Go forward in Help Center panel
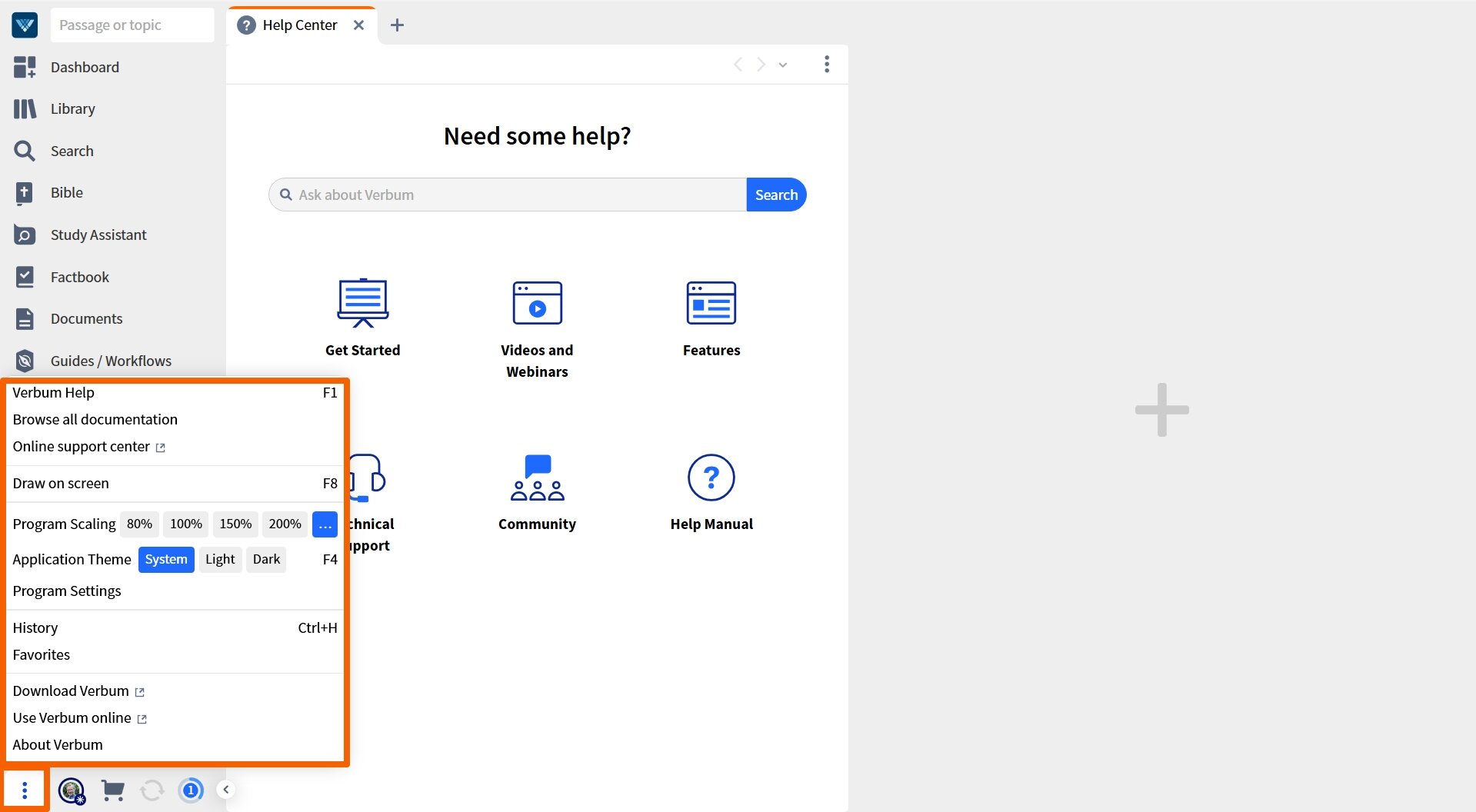Viewport: 1476px width, 812px height. tap(761, 65)
